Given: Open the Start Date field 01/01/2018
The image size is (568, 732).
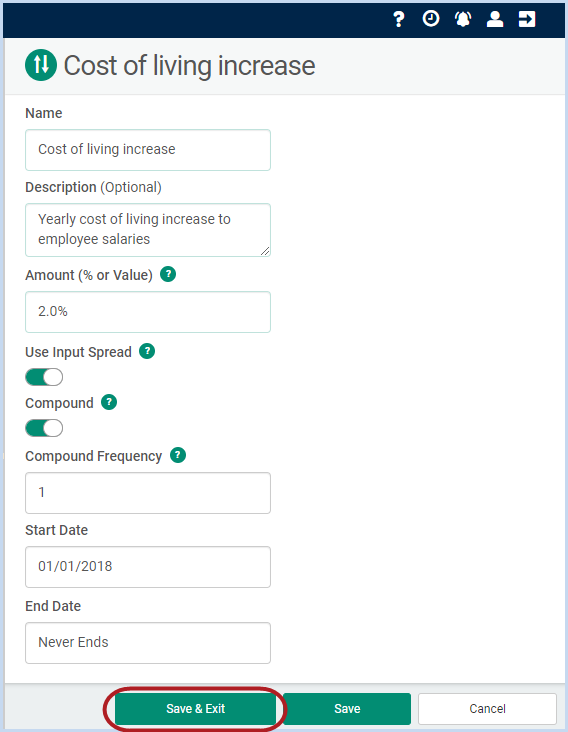Looking at the screenshot, I should tap(148, 567).
